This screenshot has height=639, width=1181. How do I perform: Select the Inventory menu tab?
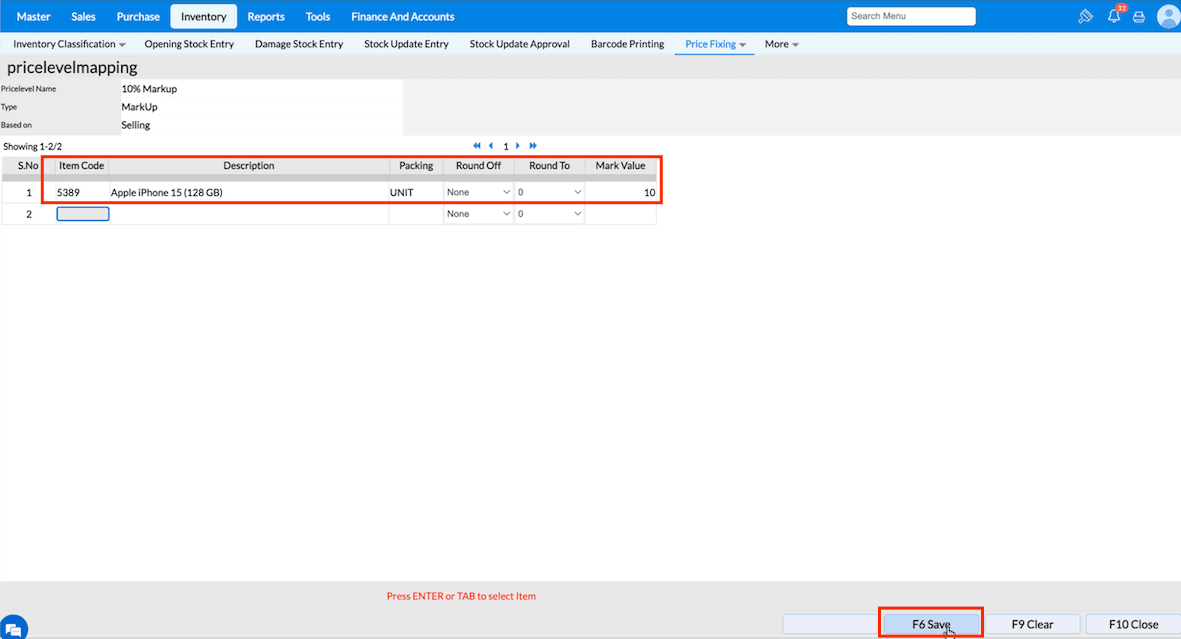(203, 17)
